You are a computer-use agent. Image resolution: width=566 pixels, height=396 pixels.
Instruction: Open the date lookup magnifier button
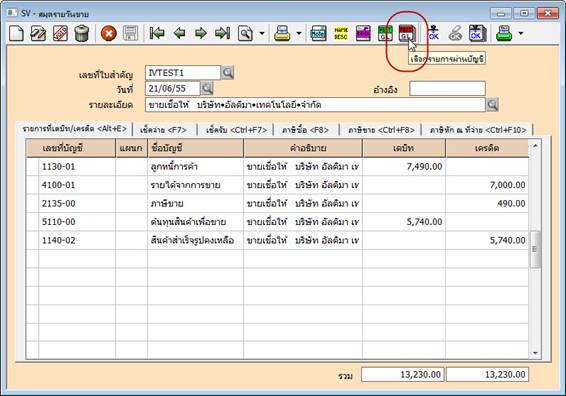point(207,88)
